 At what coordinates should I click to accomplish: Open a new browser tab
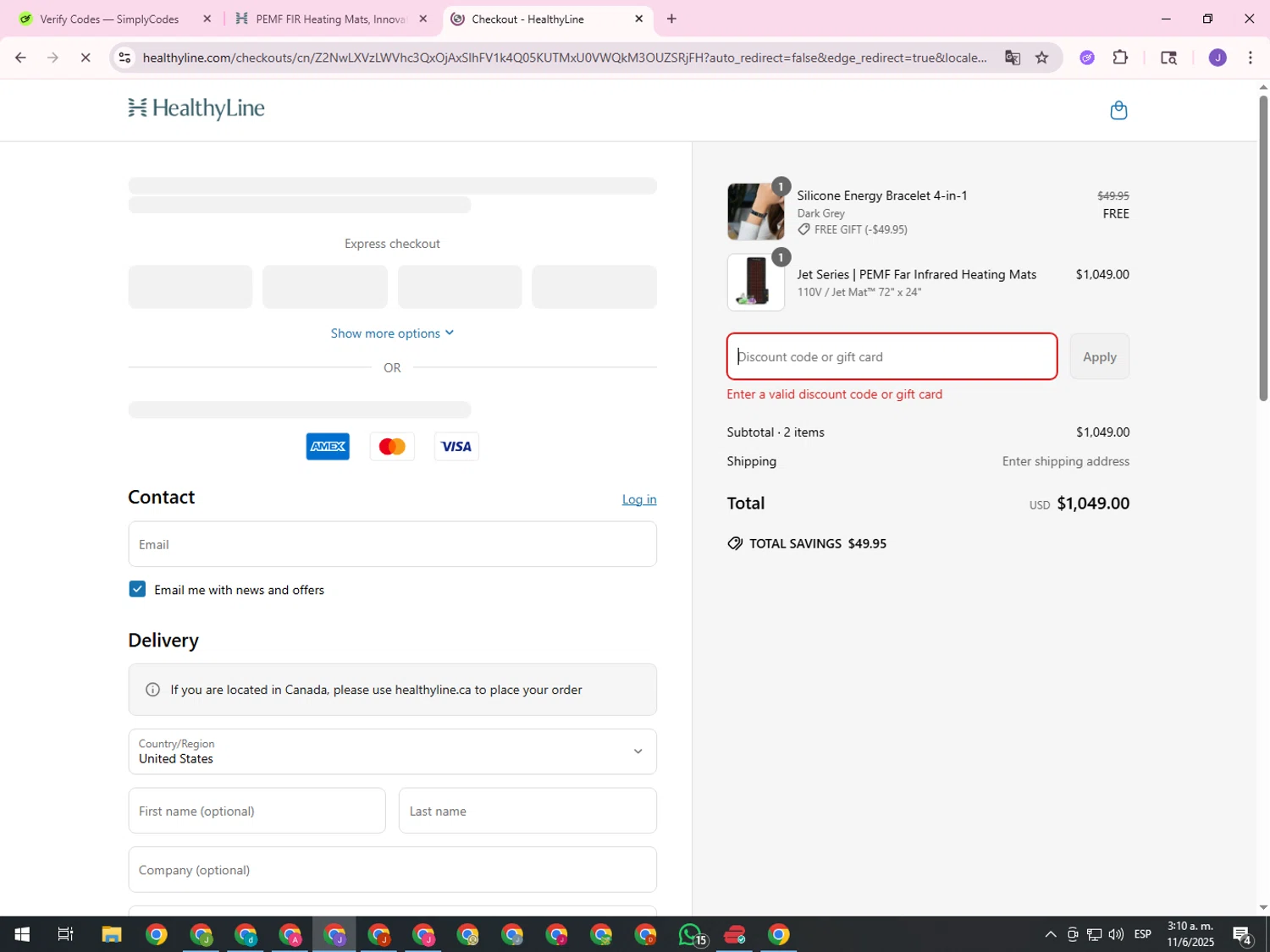click(671, 19)
